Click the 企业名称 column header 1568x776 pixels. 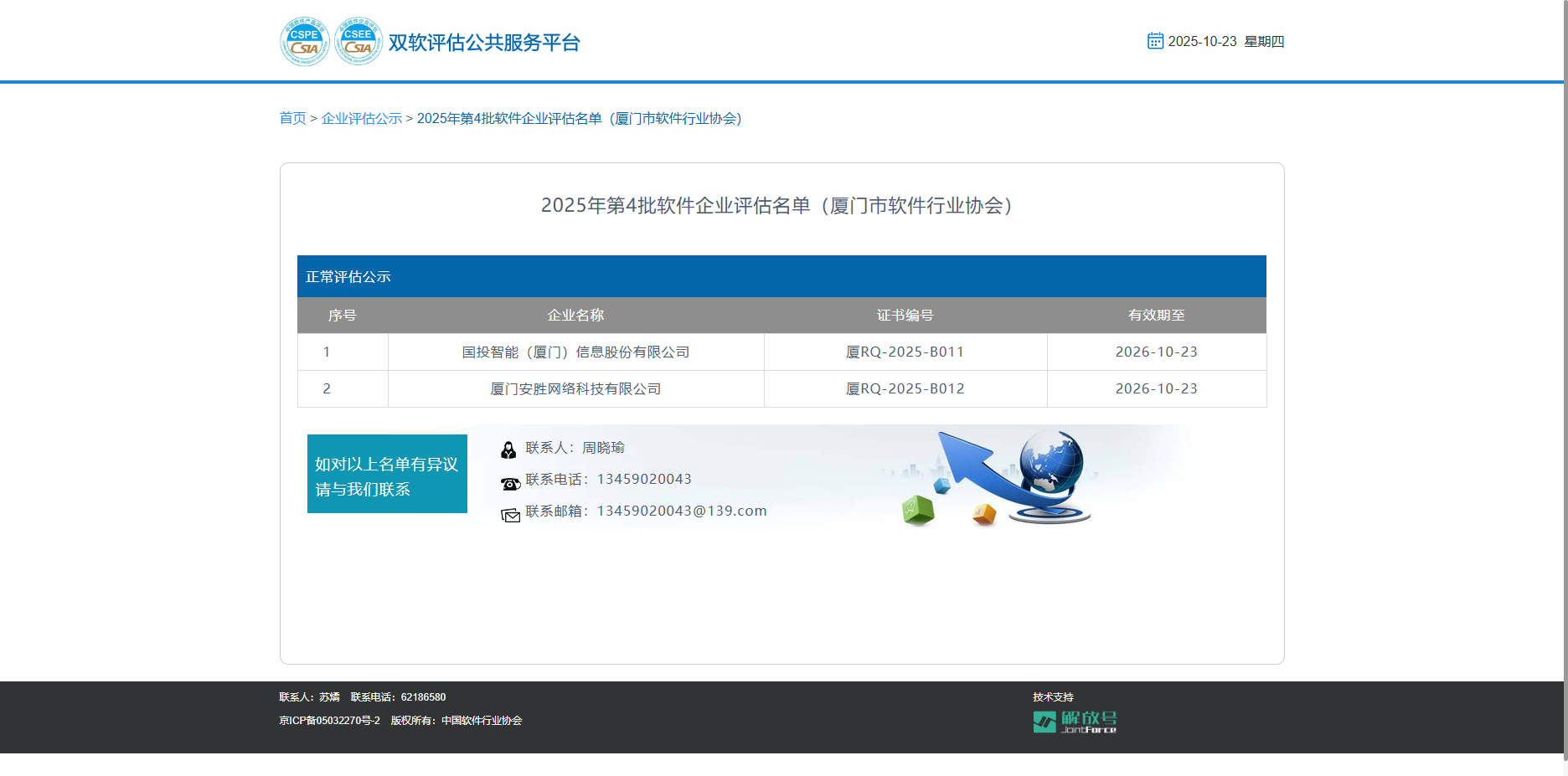coord(575,316)
